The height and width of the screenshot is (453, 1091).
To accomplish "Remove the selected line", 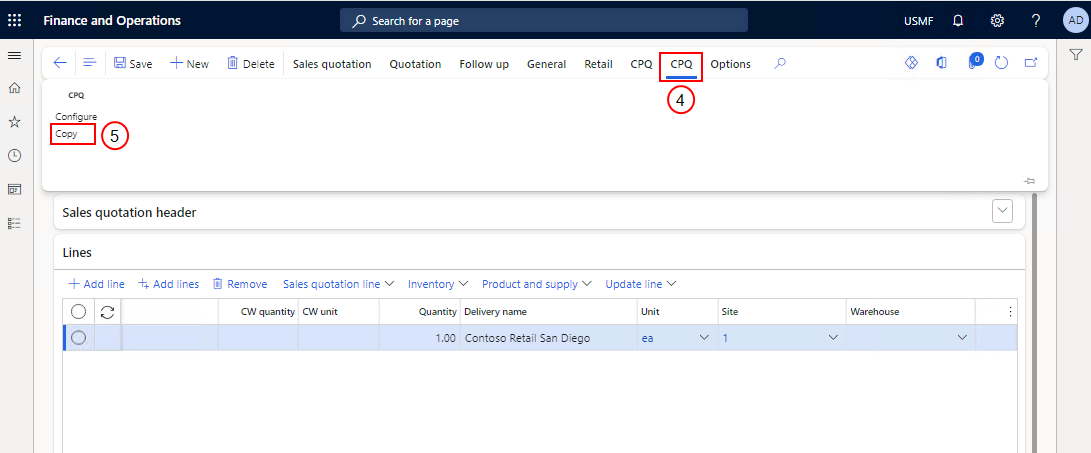I will [240, 284].
